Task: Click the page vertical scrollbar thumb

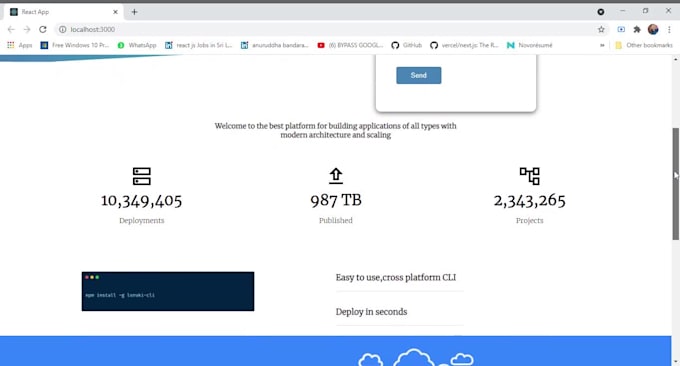Action: click(676, 184)
